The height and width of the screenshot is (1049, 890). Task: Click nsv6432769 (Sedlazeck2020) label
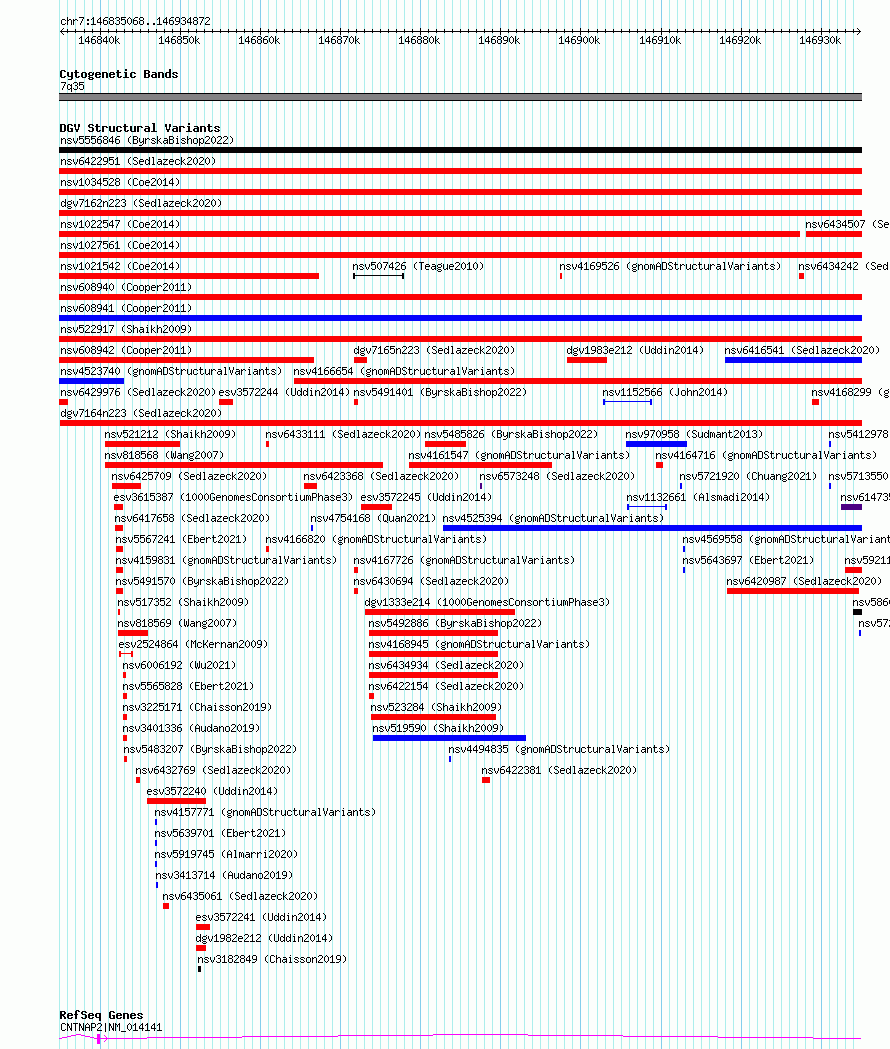[x=213, y=770]
